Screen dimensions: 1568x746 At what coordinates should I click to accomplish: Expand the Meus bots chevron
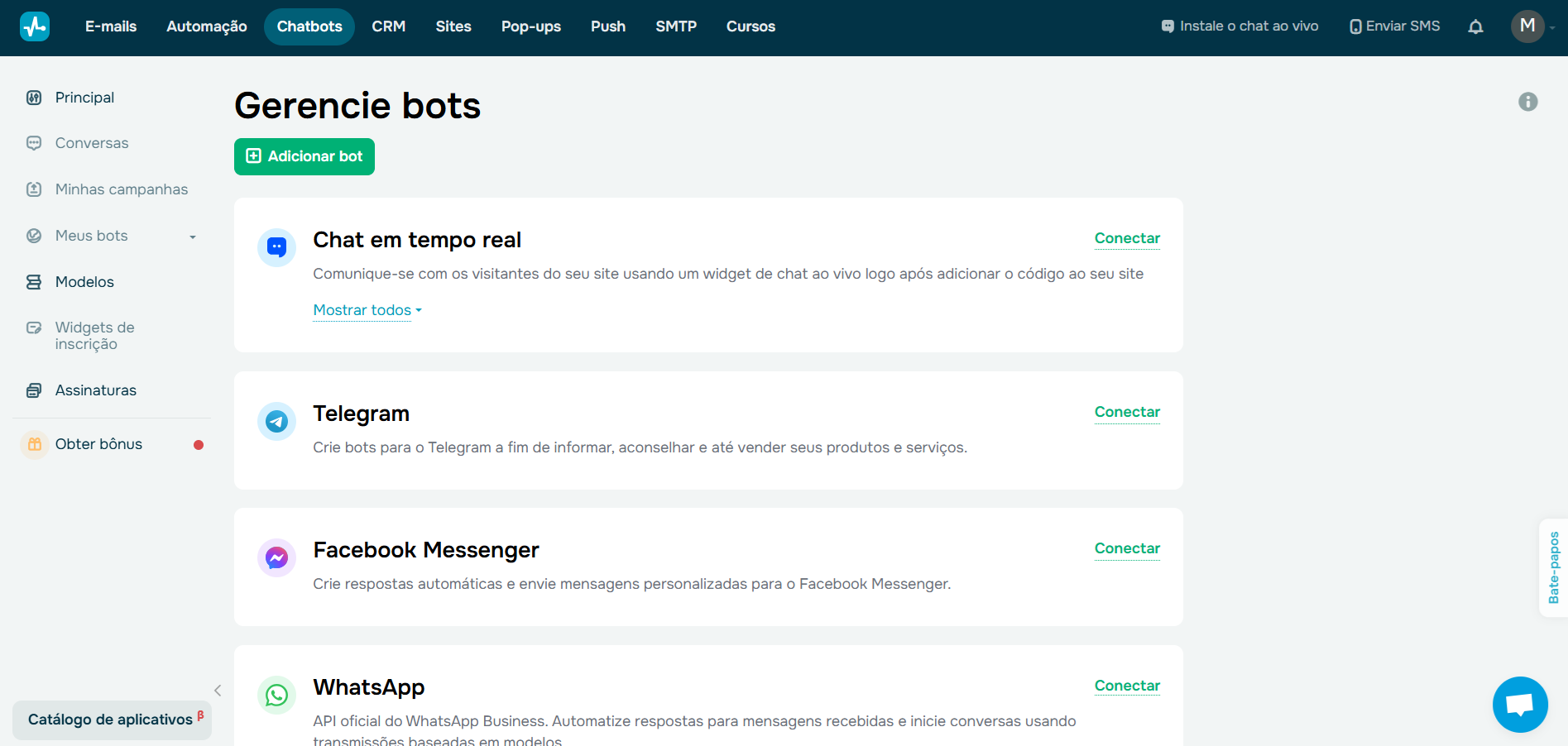pos(193,236)
